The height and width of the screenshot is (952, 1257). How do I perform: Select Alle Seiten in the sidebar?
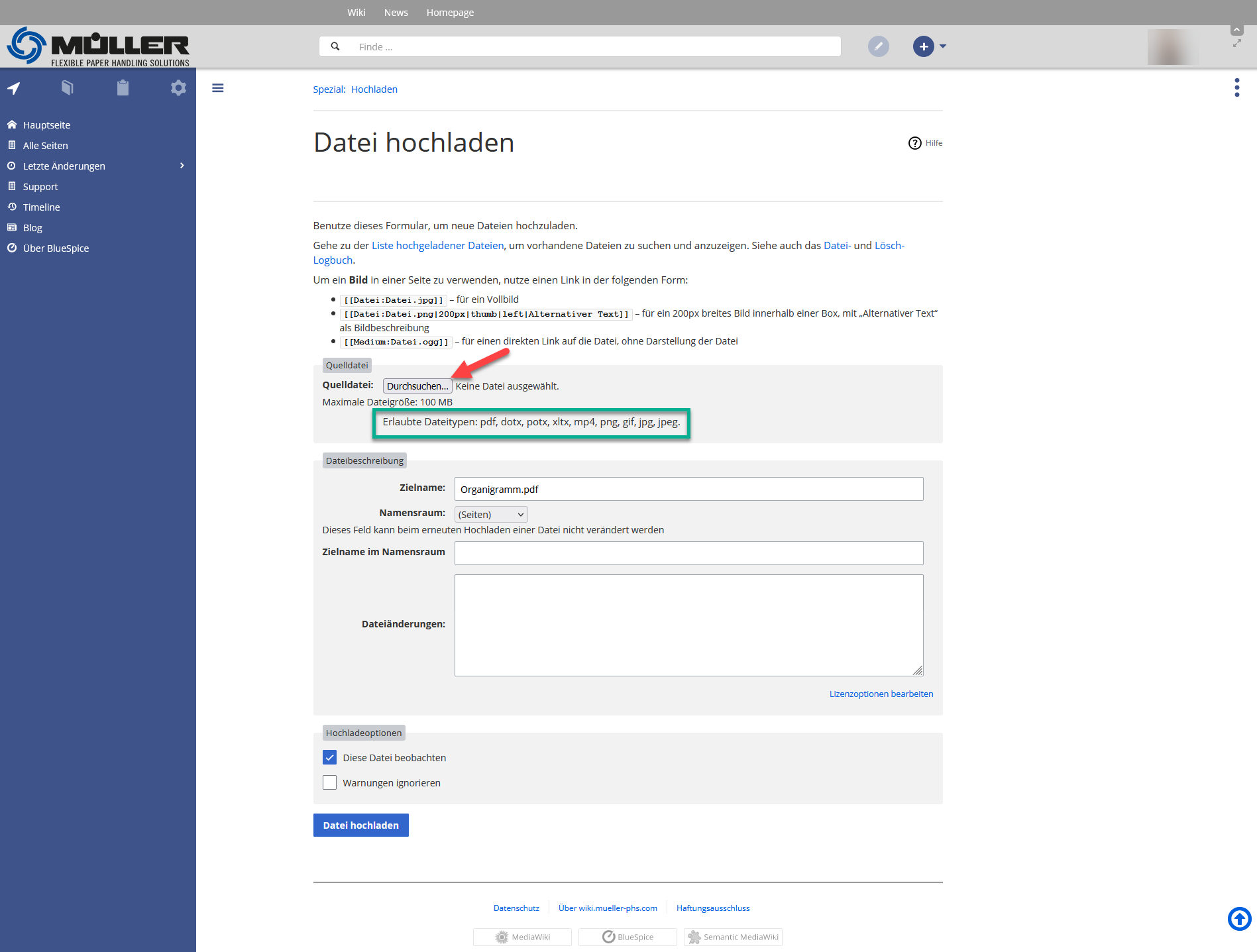click(x=45, y=146)
